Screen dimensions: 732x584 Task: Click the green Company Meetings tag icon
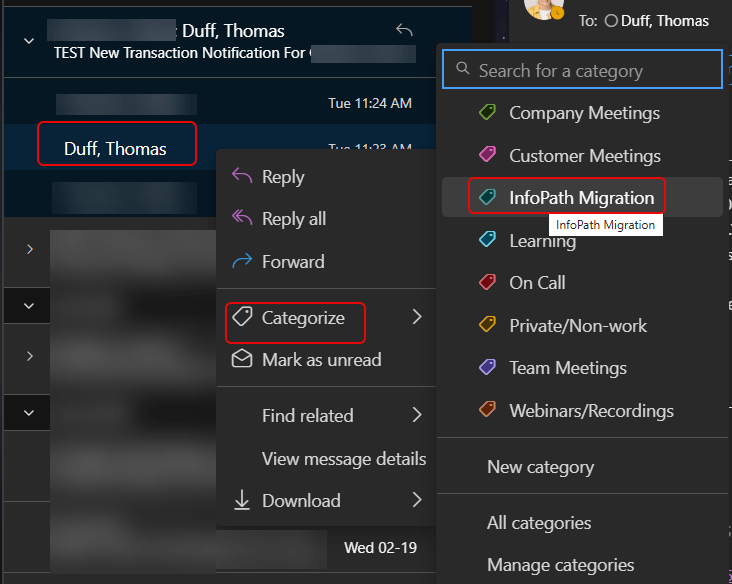point(487,113)
